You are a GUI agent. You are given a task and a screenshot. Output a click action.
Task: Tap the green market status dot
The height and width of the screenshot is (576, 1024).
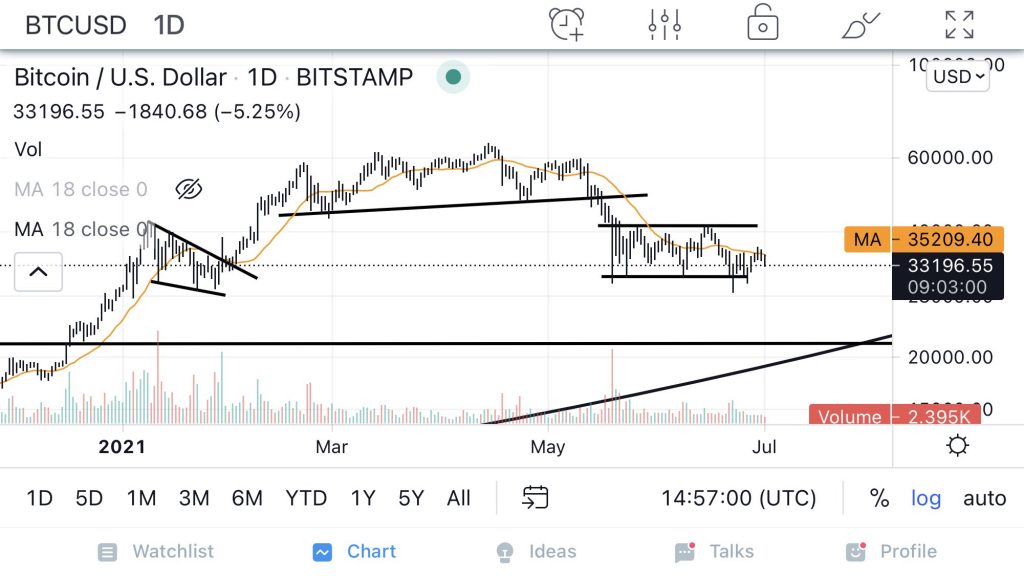[x=453, y=77]
